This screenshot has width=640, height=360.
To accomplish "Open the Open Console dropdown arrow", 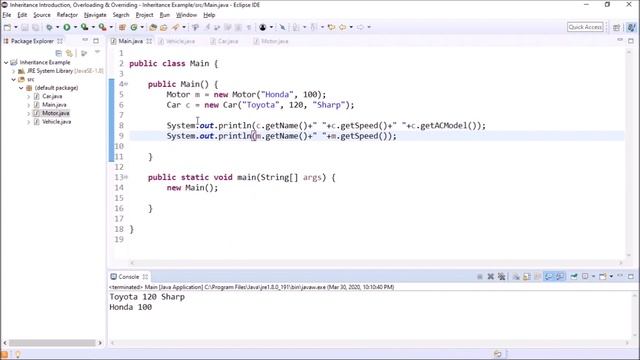I will 611,277.
